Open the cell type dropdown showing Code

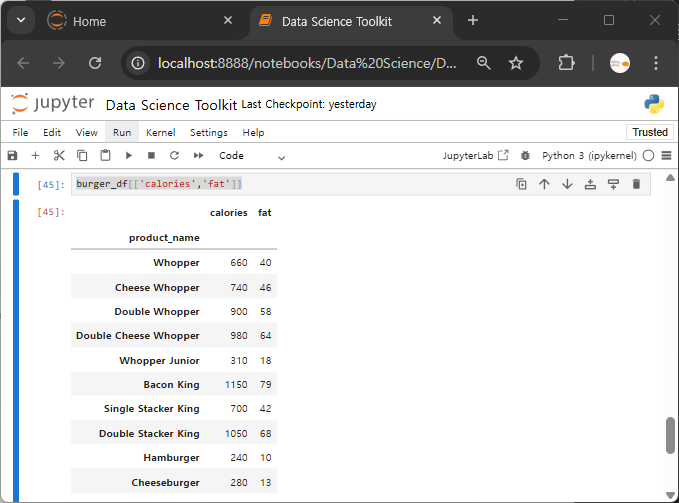pos(252,156)
